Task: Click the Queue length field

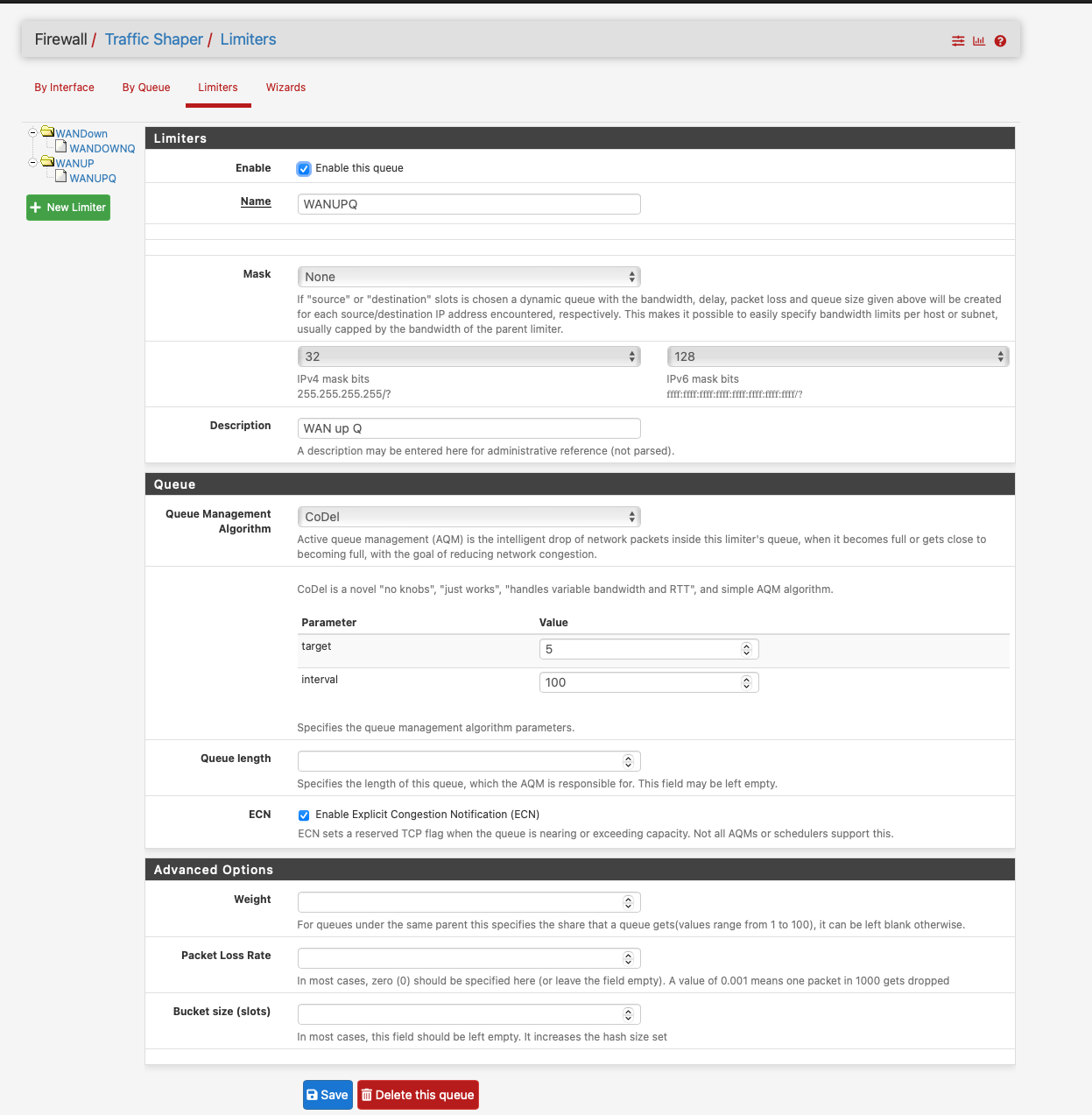Action: pos(469,761)
